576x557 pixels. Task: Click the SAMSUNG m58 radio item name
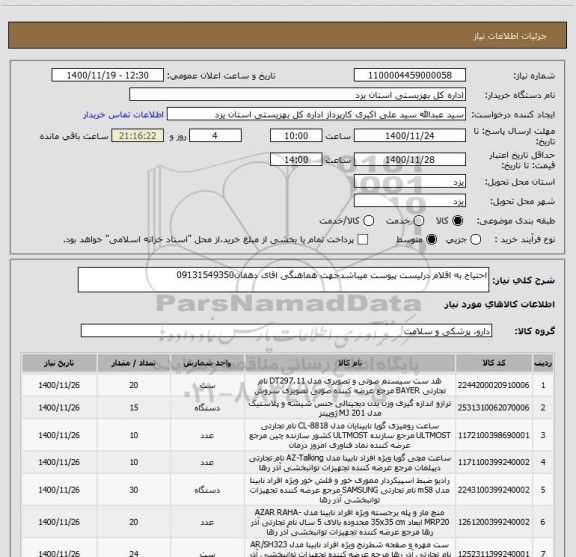pos(350,490)
